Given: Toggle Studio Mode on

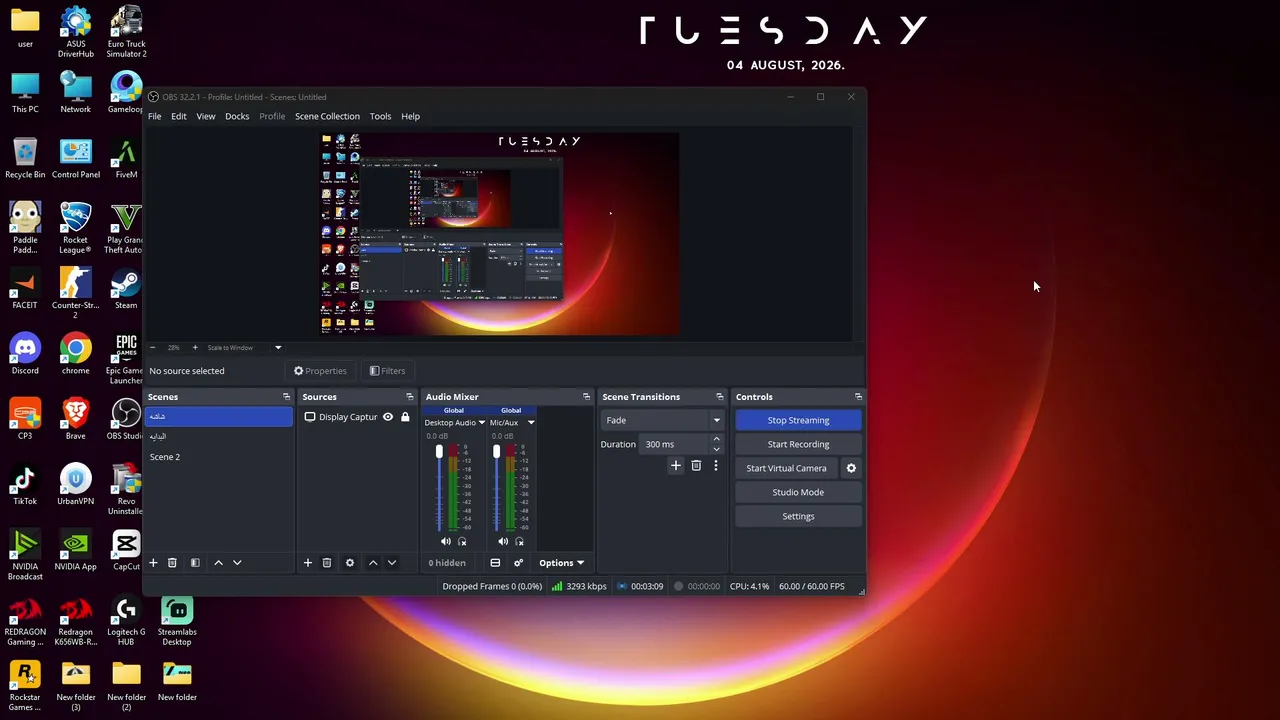Looking at the screenshot, I should tap(798, 492).
